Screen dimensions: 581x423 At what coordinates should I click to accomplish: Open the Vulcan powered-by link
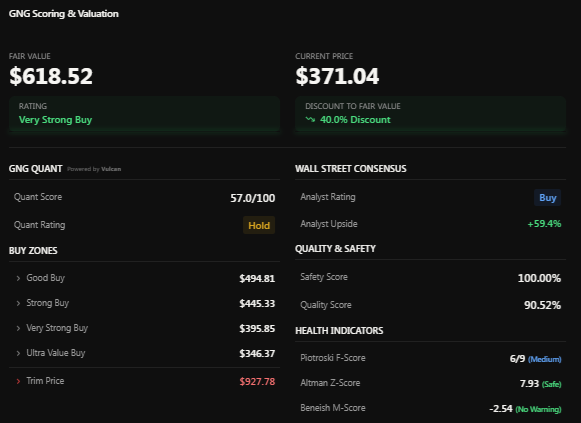coord(111,169)
